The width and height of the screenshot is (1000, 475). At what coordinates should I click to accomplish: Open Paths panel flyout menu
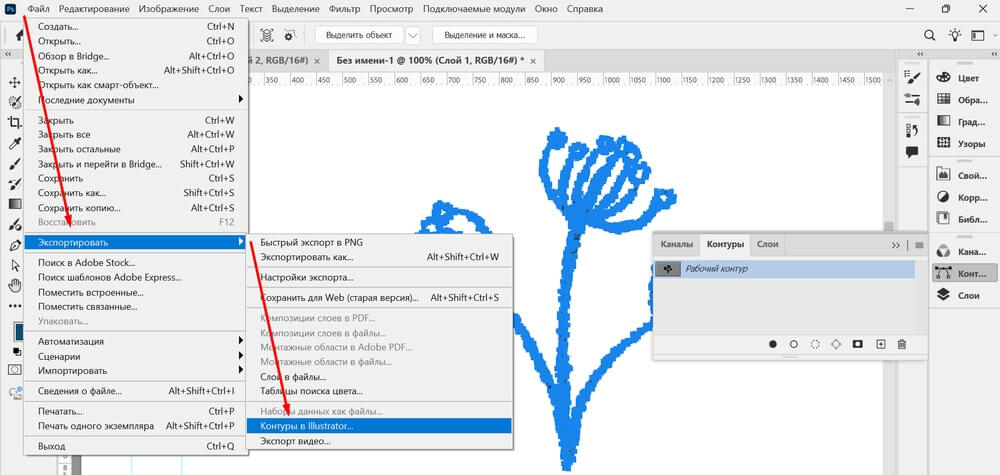918,245
